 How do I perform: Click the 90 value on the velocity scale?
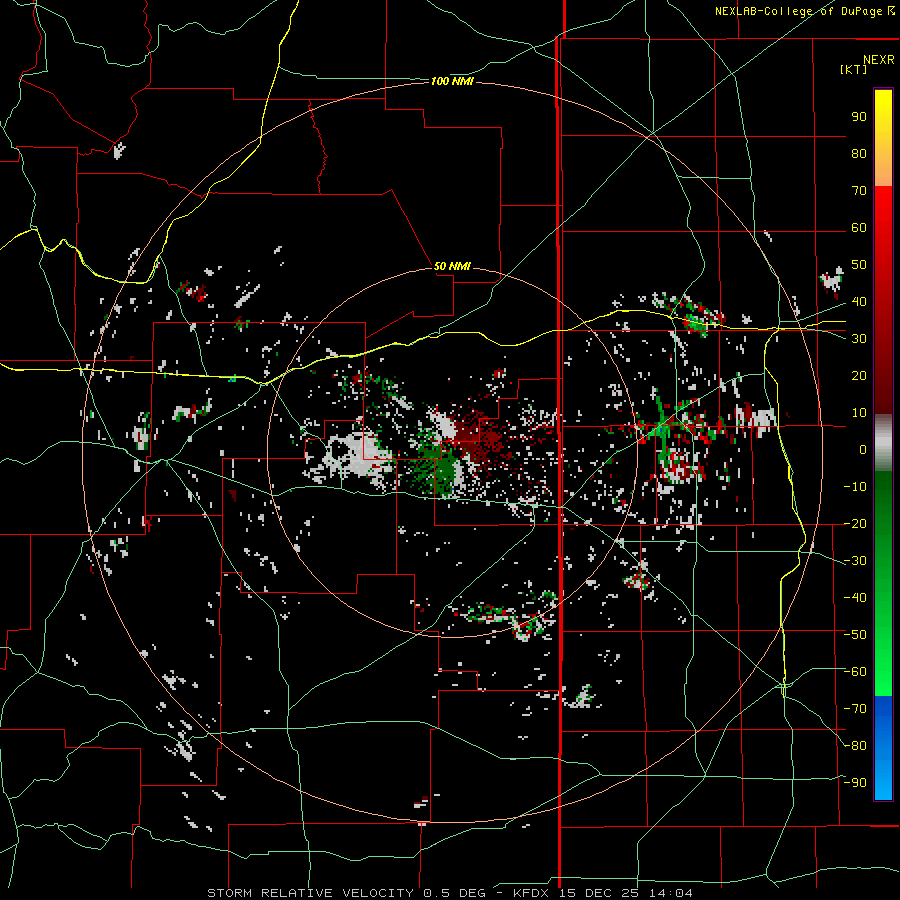point(859,117)
